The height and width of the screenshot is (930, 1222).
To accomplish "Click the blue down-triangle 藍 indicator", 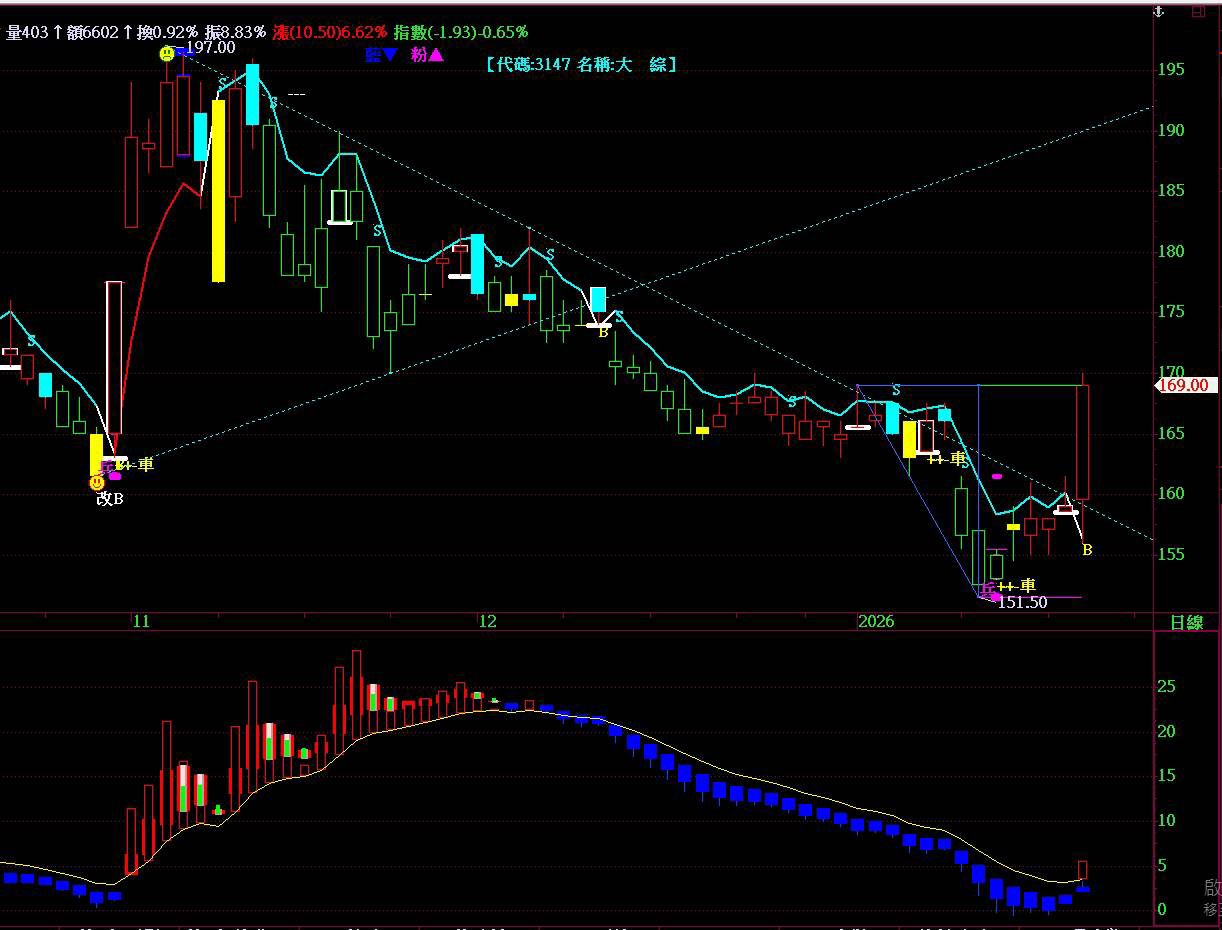I will coord(381,55).
